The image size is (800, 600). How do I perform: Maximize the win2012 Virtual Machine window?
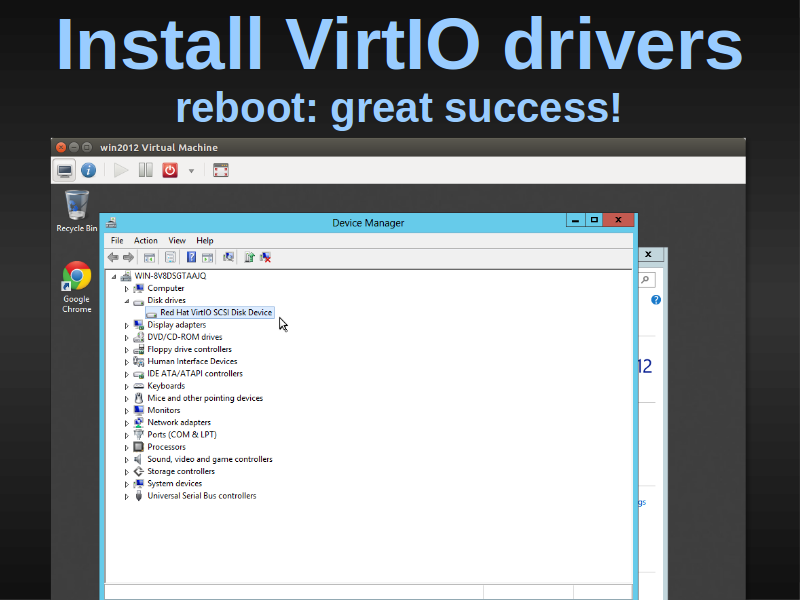pyautogui.click(x=87, y=147)
